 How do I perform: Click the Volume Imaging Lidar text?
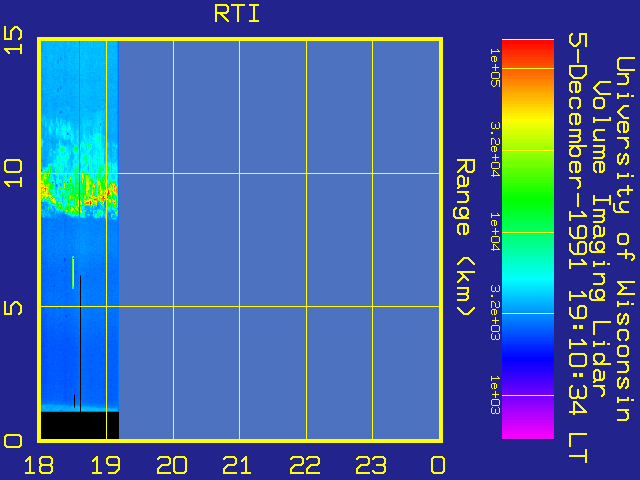(600, 239)
